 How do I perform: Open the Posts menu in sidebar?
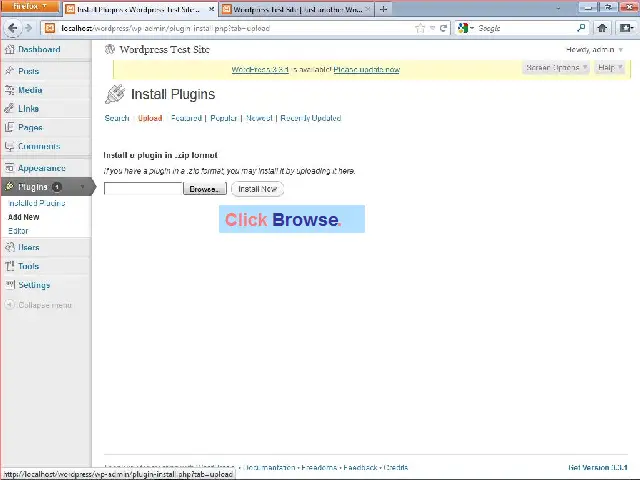click(29, 71)
